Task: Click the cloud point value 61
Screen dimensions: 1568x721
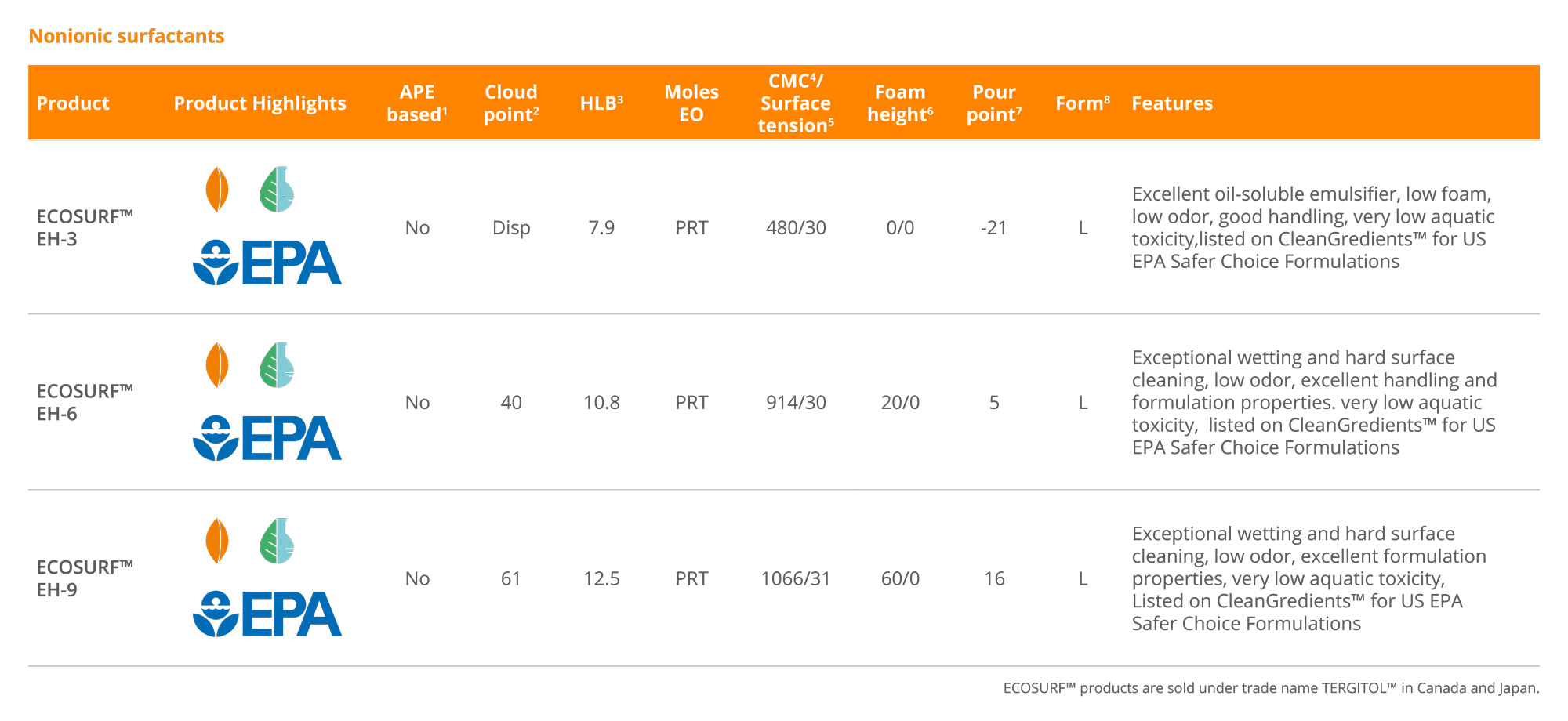Action: pyautogui.click(x=511, y=579)
